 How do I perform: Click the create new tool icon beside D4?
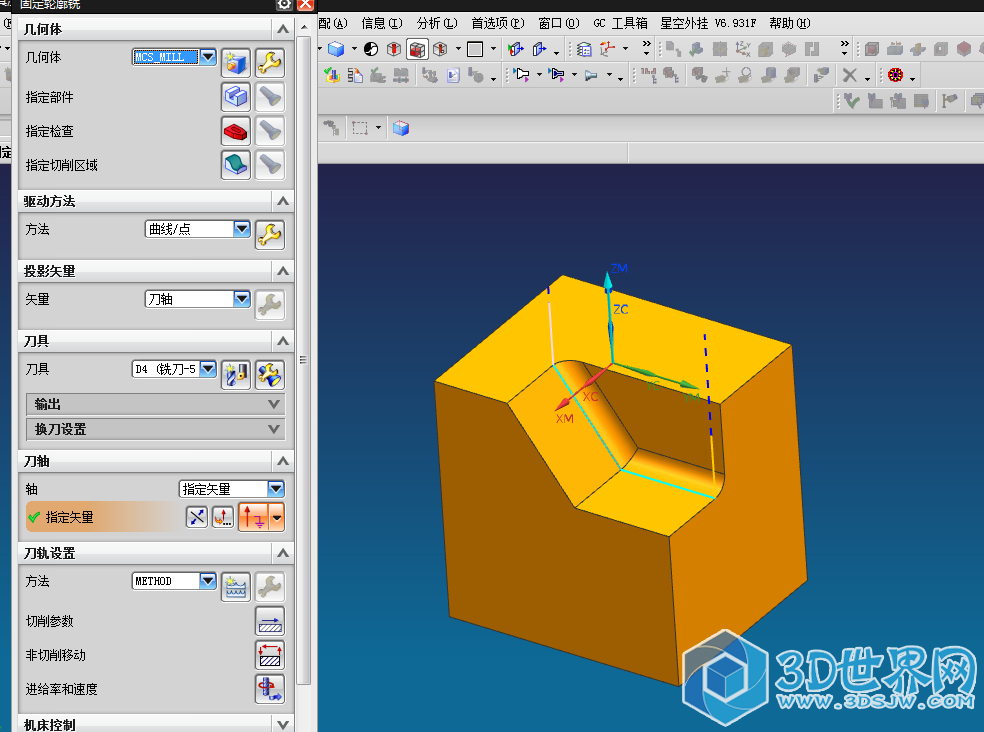pos(235,375)
